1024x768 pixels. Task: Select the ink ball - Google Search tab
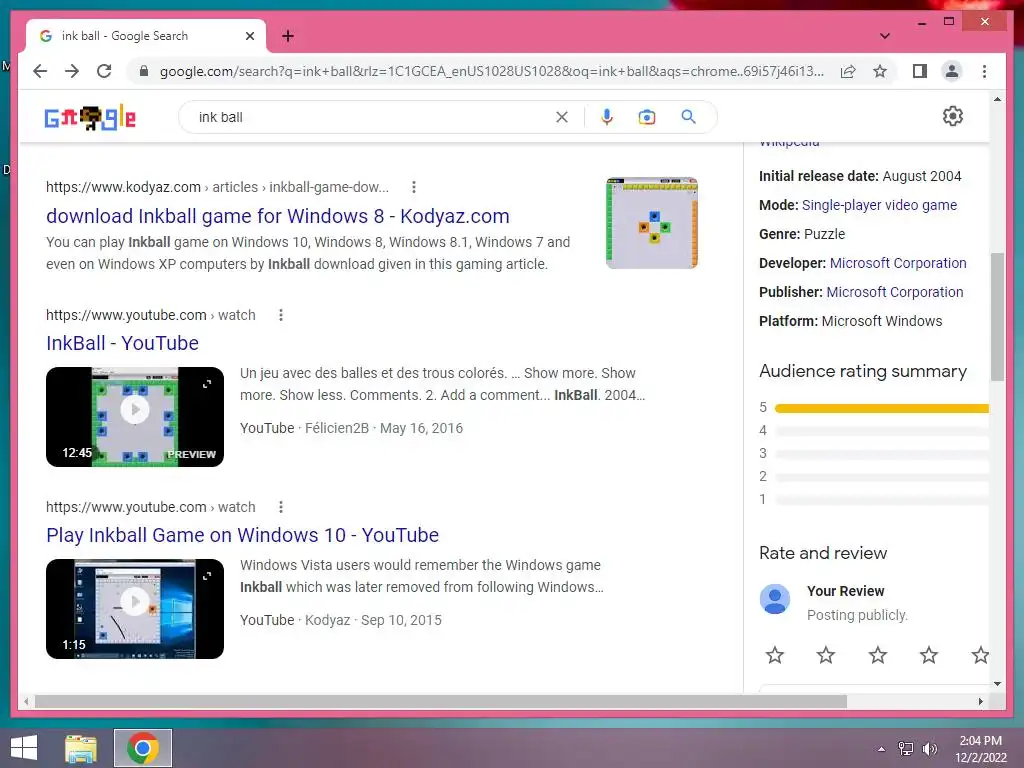pyautogui.click(x=146, y=36)
